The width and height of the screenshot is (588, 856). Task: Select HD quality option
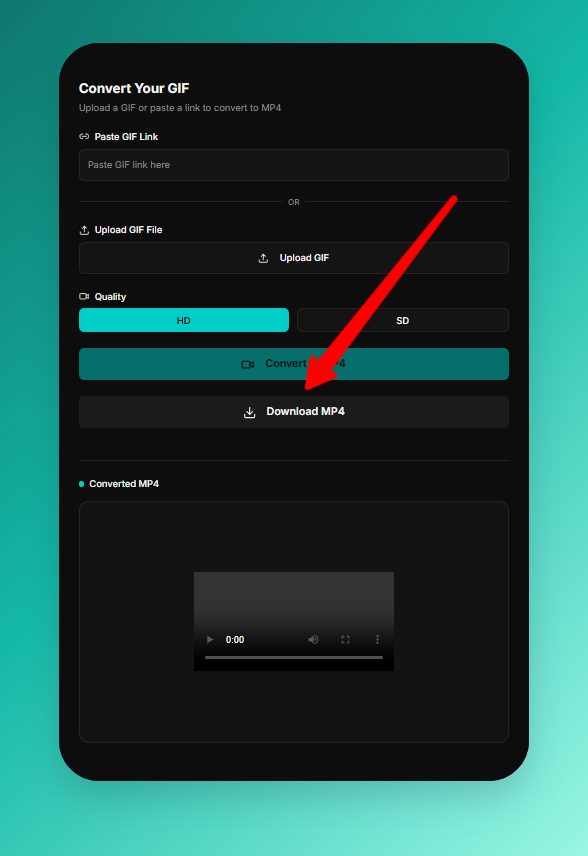(184, 320)
